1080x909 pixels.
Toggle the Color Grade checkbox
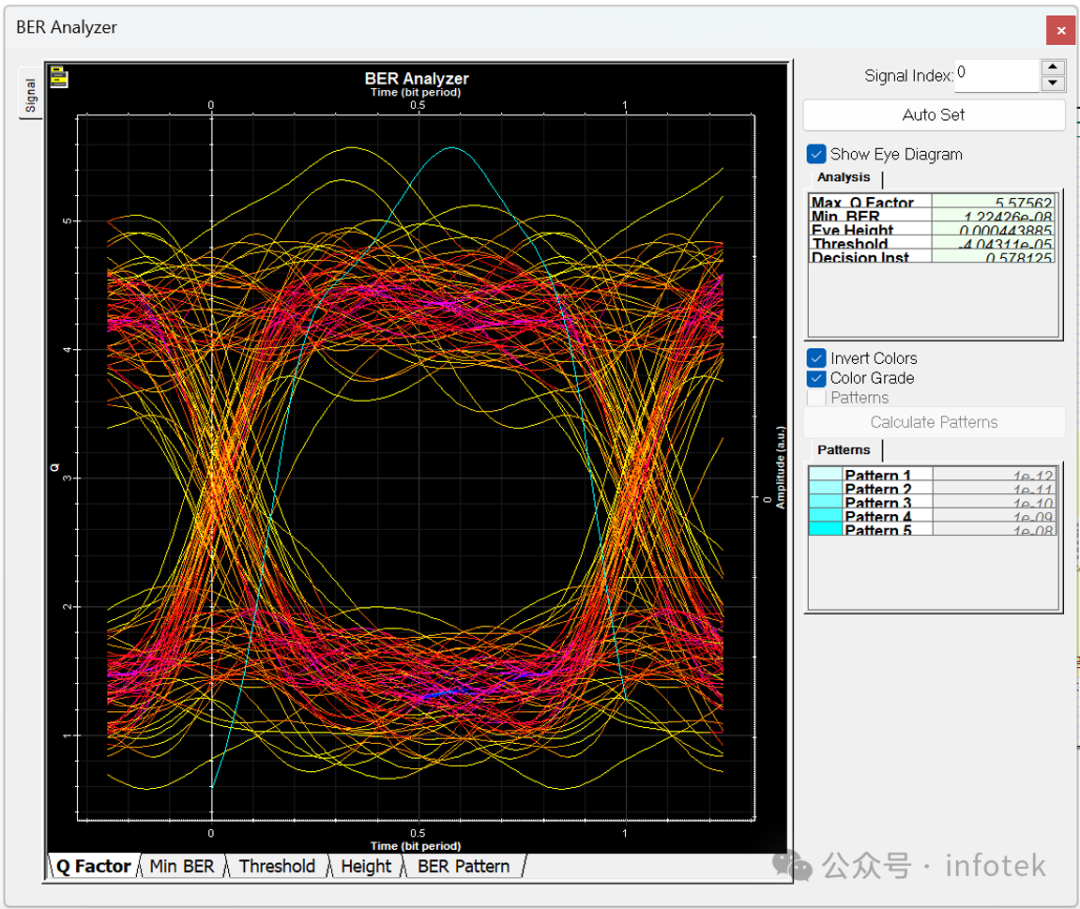coord(816,378)
